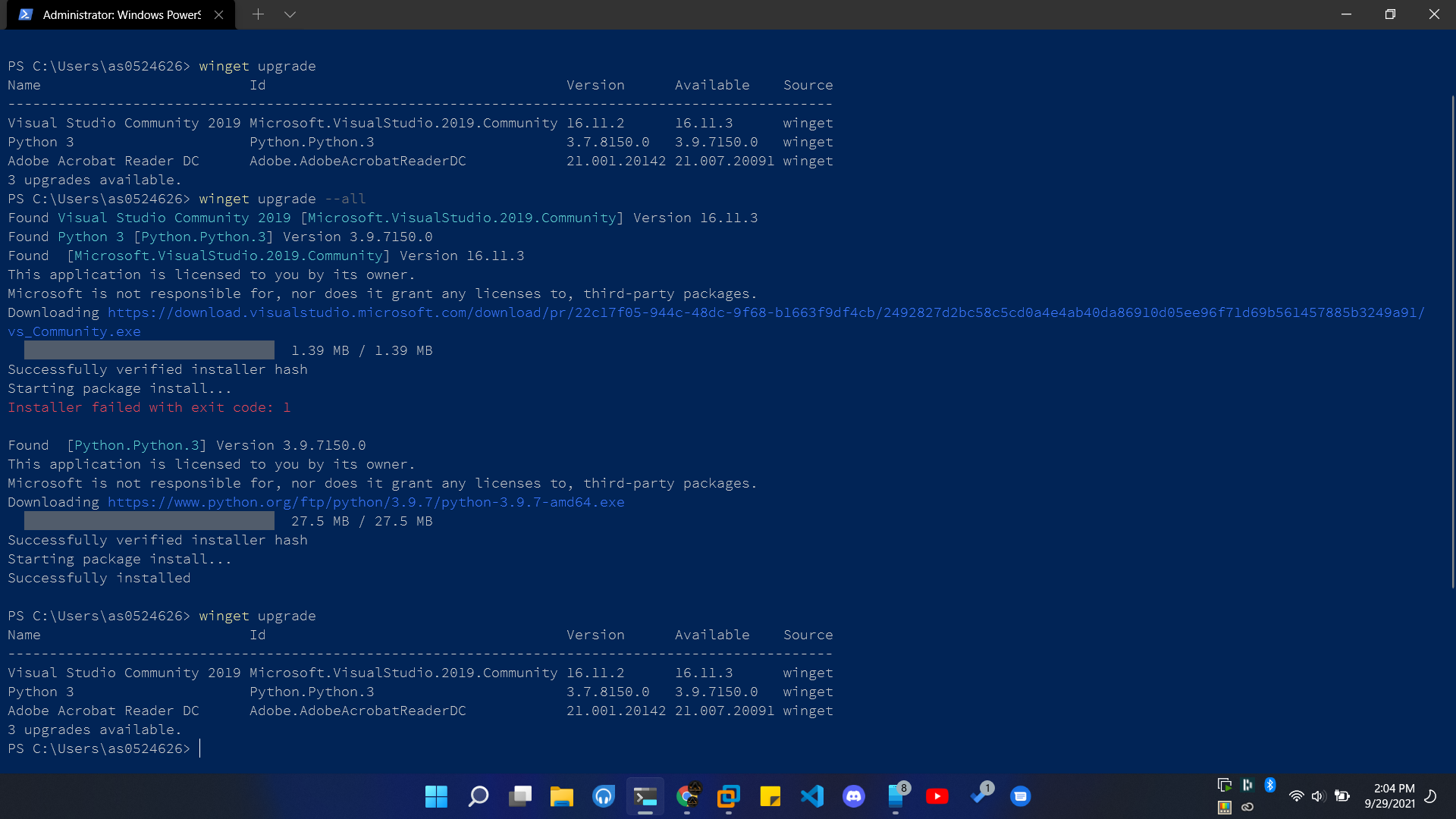
Task: Add a new terminal tab with plus
Action: 258,14
